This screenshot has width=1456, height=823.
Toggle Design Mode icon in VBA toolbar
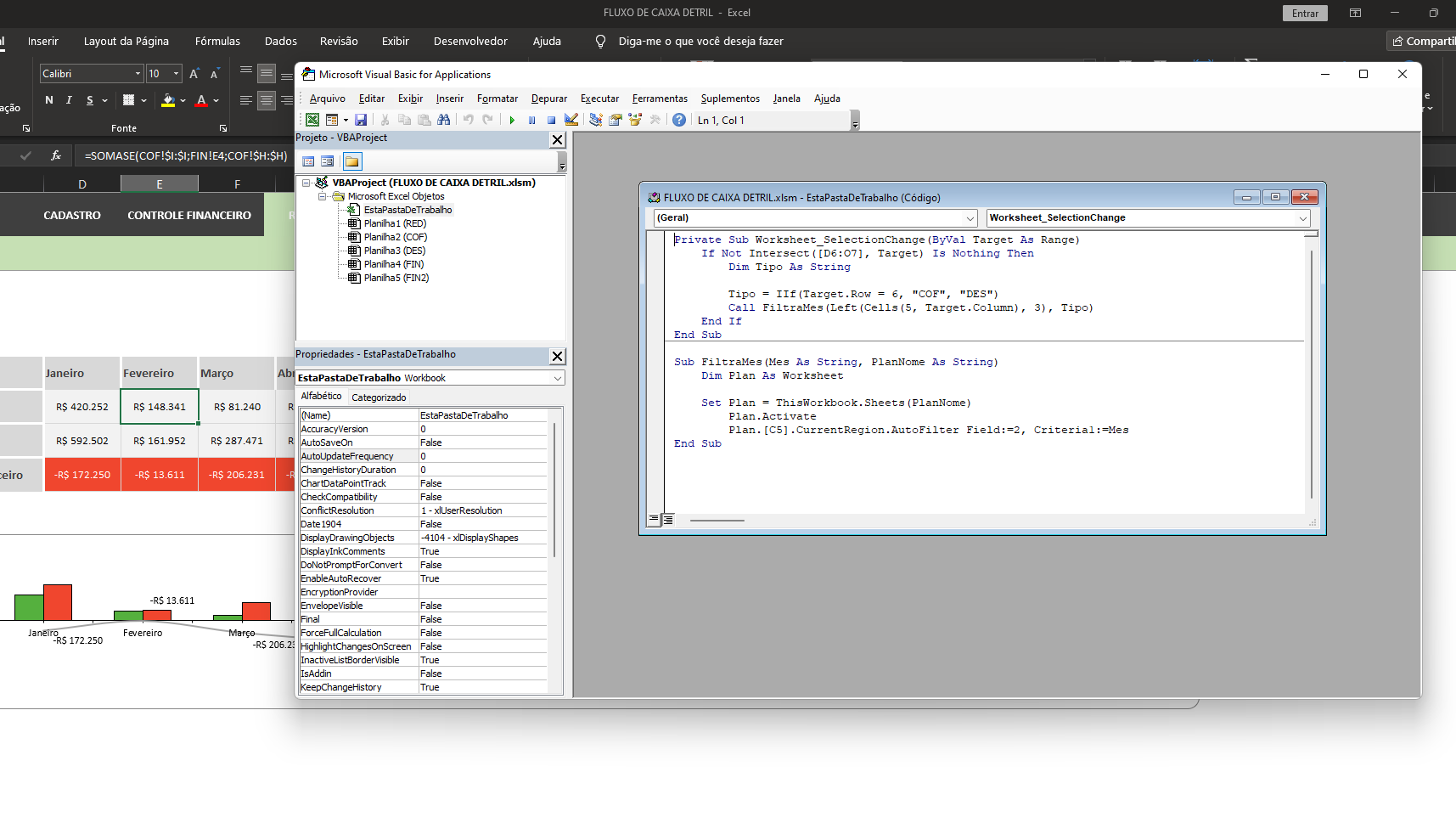tap(571, 120)
